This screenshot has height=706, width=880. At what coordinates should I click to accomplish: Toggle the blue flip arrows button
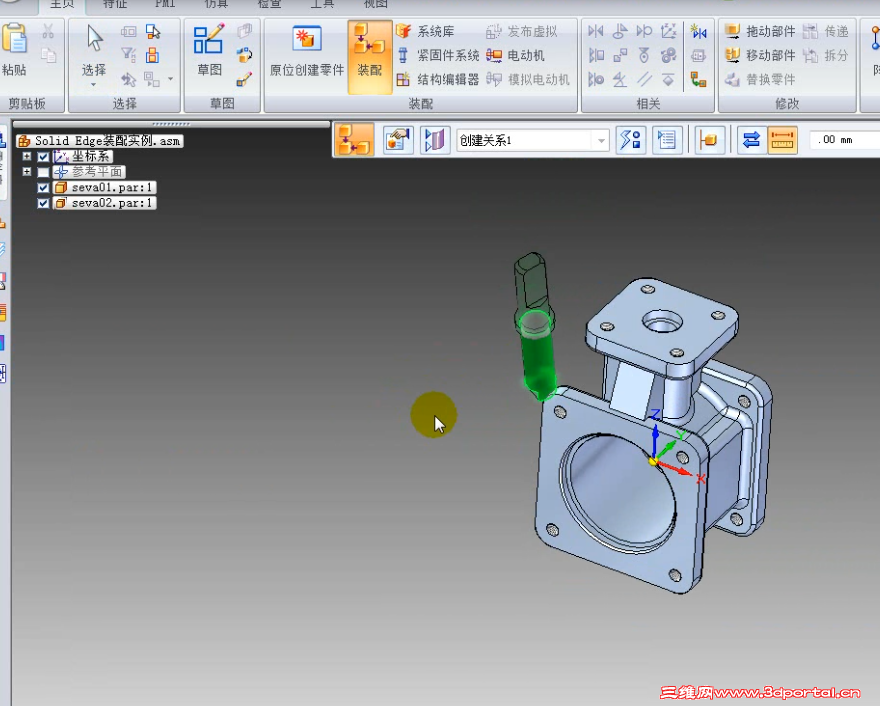click(750, 140)
